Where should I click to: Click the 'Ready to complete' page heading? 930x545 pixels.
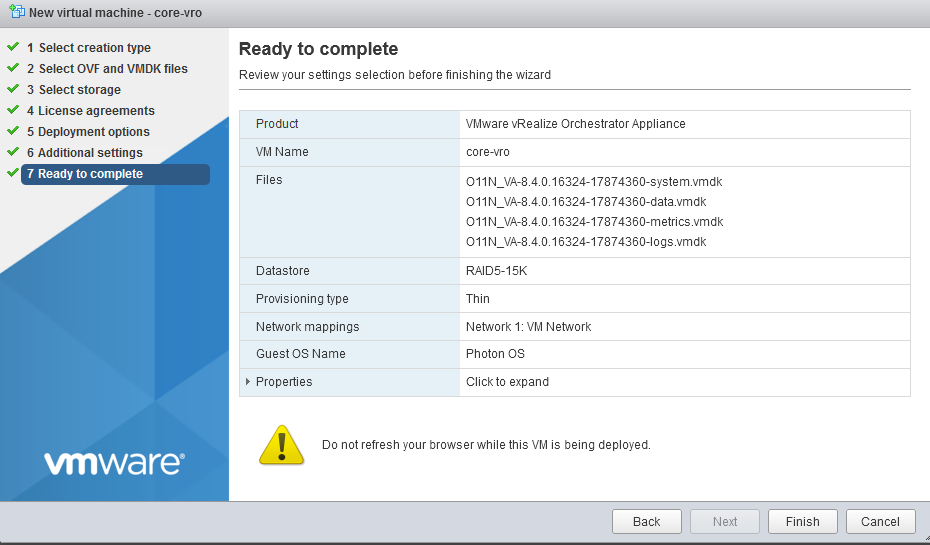pos(319,49)
